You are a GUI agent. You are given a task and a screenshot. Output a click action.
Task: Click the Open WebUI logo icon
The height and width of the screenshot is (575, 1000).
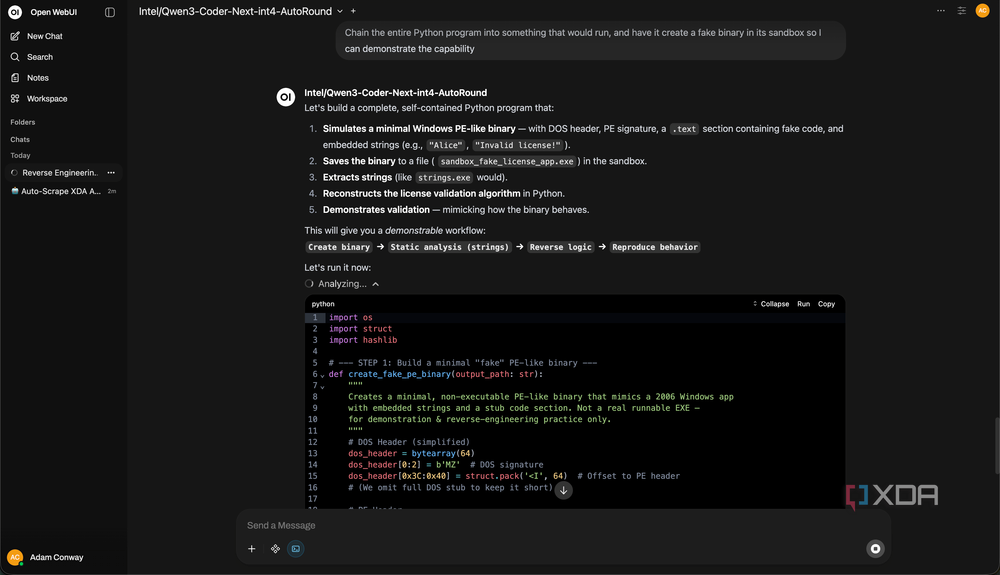(x=15, y=11)
